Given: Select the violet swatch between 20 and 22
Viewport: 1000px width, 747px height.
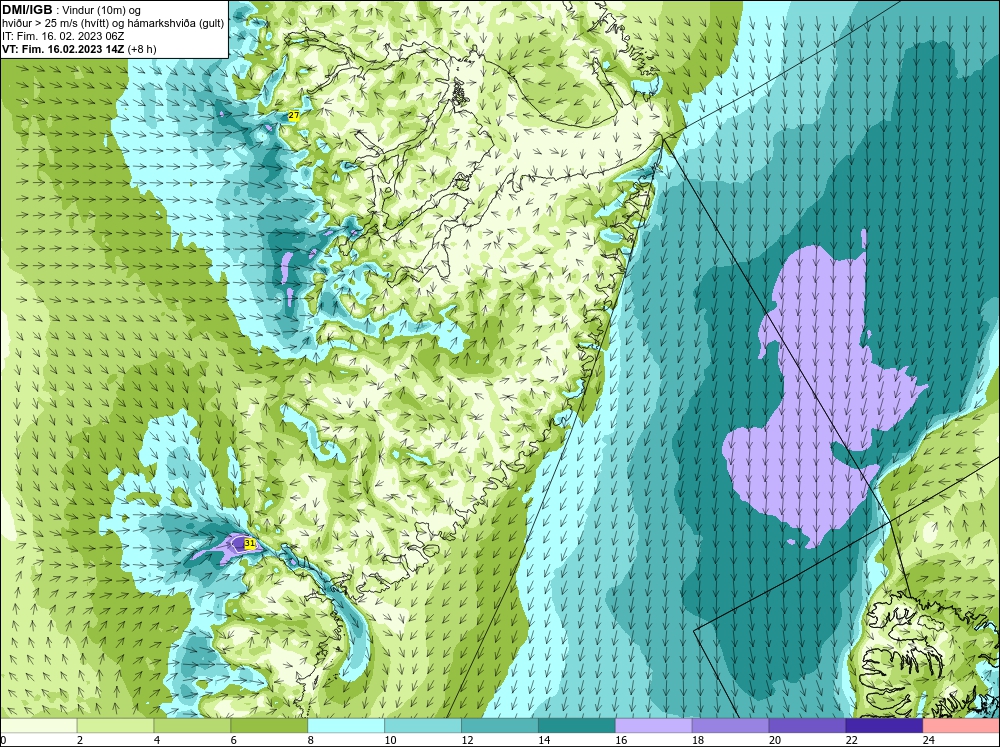Looking at the screenshot, I should (x=807, y=725).
